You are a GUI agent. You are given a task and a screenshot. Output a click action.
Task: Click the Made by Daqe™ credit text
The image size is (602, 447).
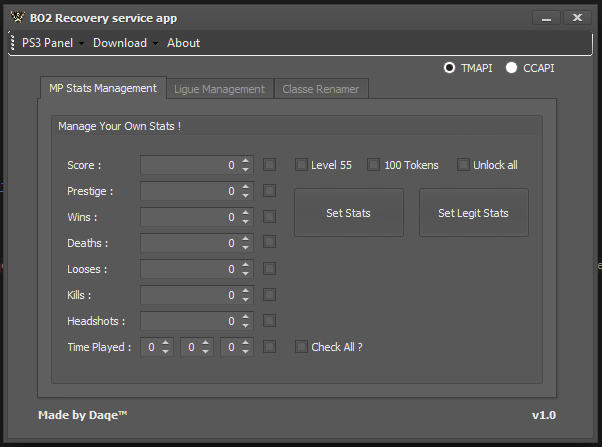point(83,415)
